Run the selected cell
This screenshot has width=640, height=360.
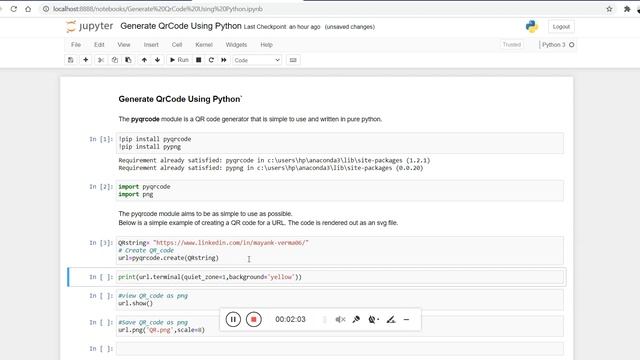coord(179,60)
